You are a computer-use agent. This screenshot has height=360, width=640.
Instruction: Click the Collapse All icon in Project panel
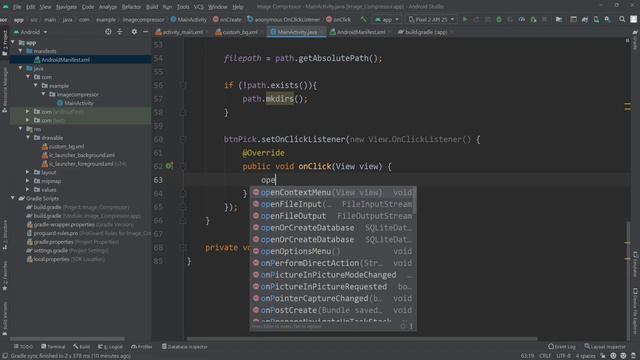pos(120,32)
